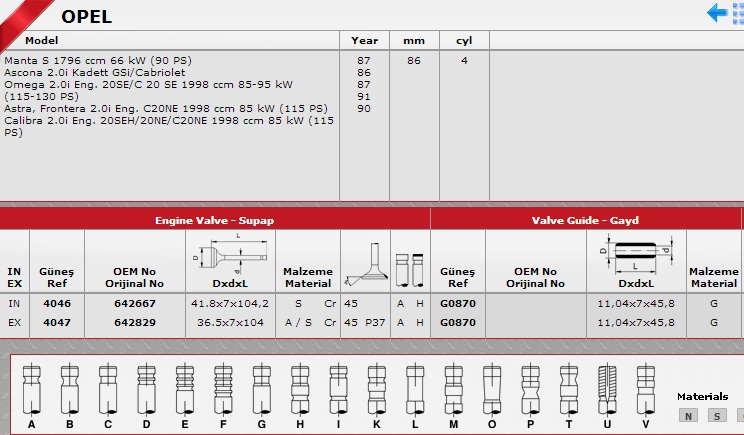Click the engine valve DxdxL diagram
744x435 pixels.
(230, 258)
